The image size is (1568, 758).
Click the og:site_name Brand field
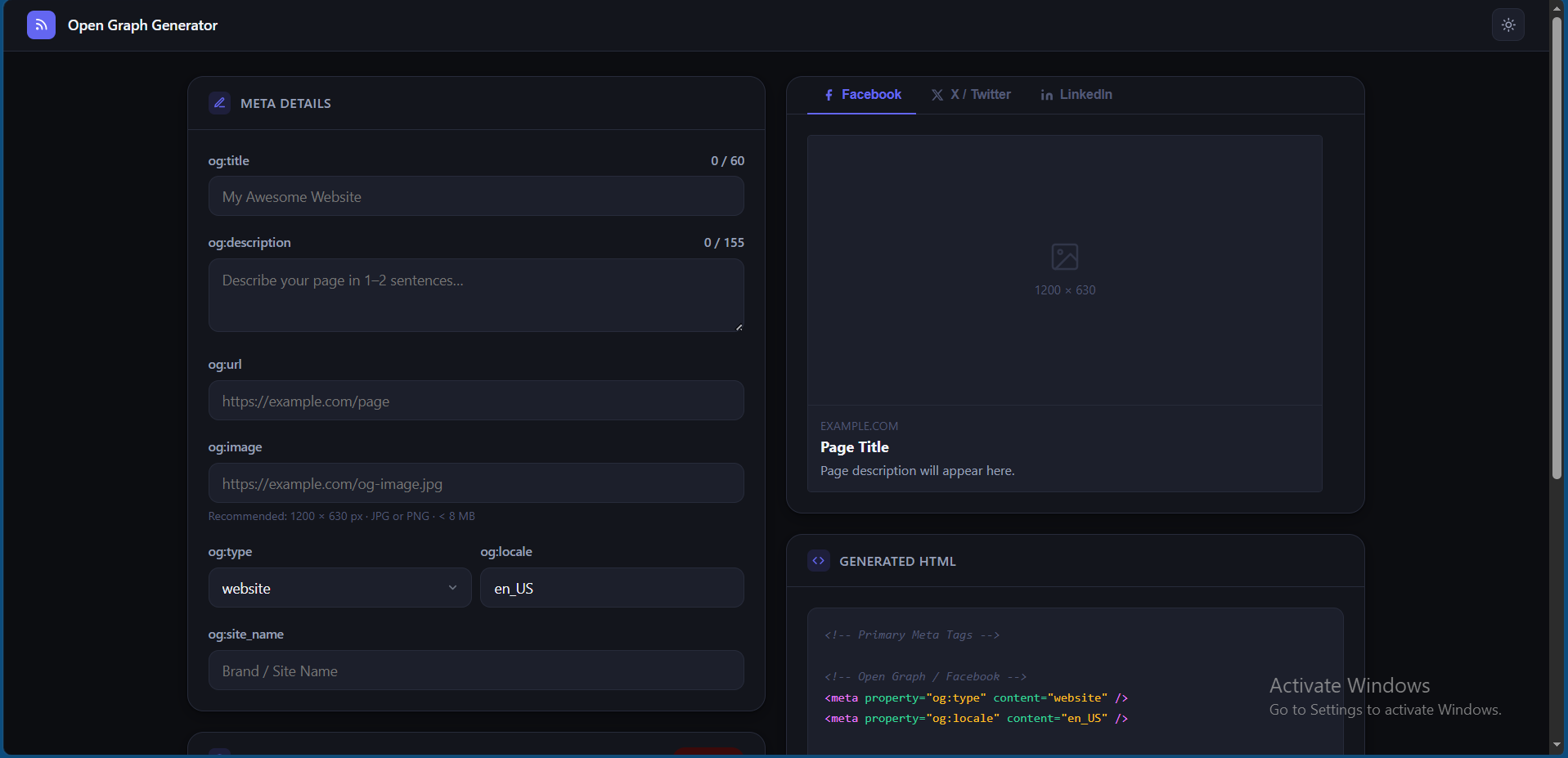(476, 671)
